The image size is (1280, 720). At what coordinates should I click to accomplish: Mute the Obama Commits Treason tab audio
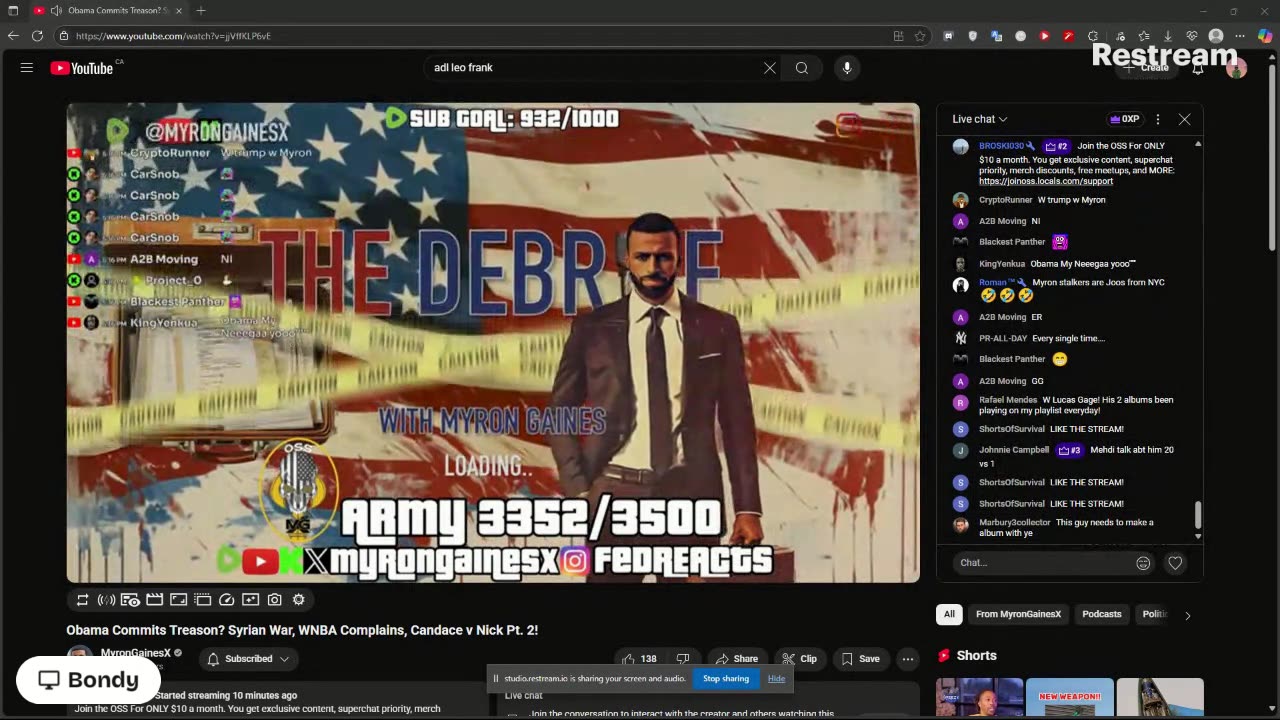click(55, 10)
